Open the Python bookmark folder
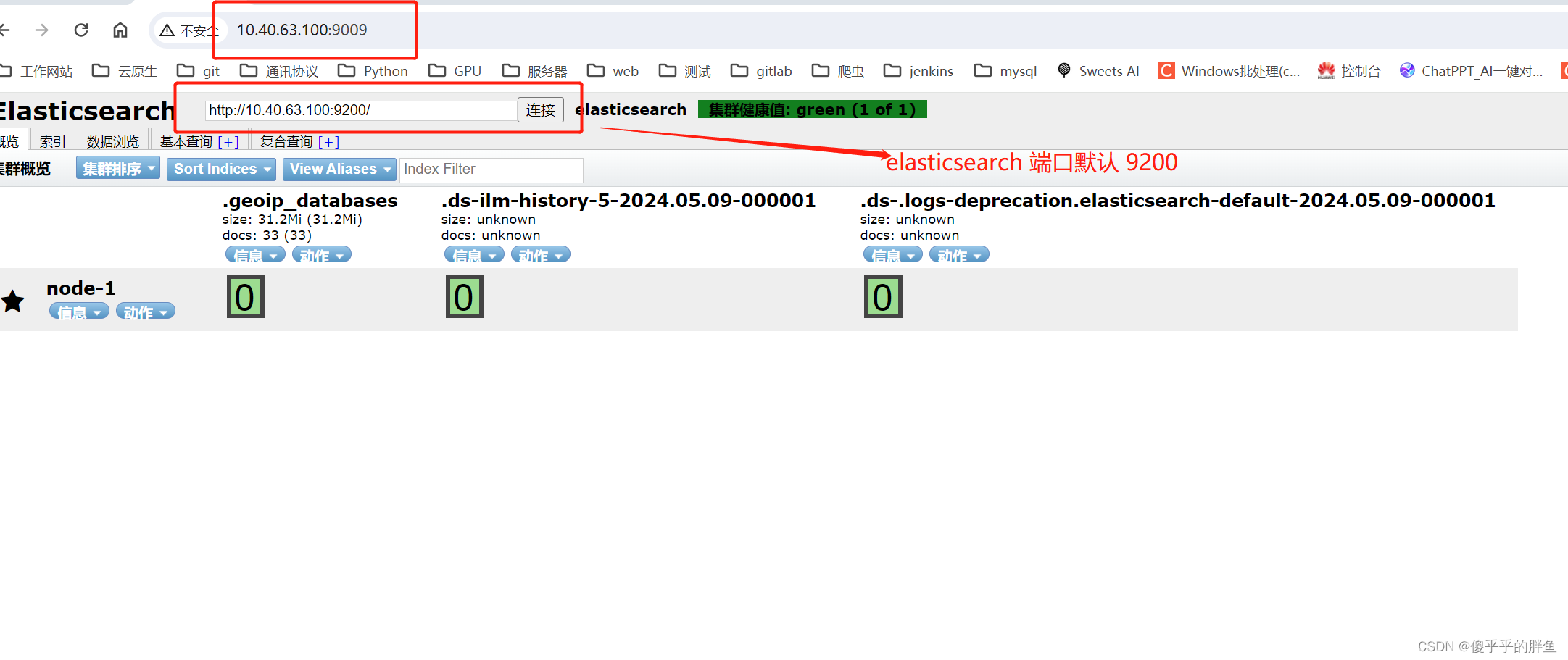 click(x=373, y=71)
